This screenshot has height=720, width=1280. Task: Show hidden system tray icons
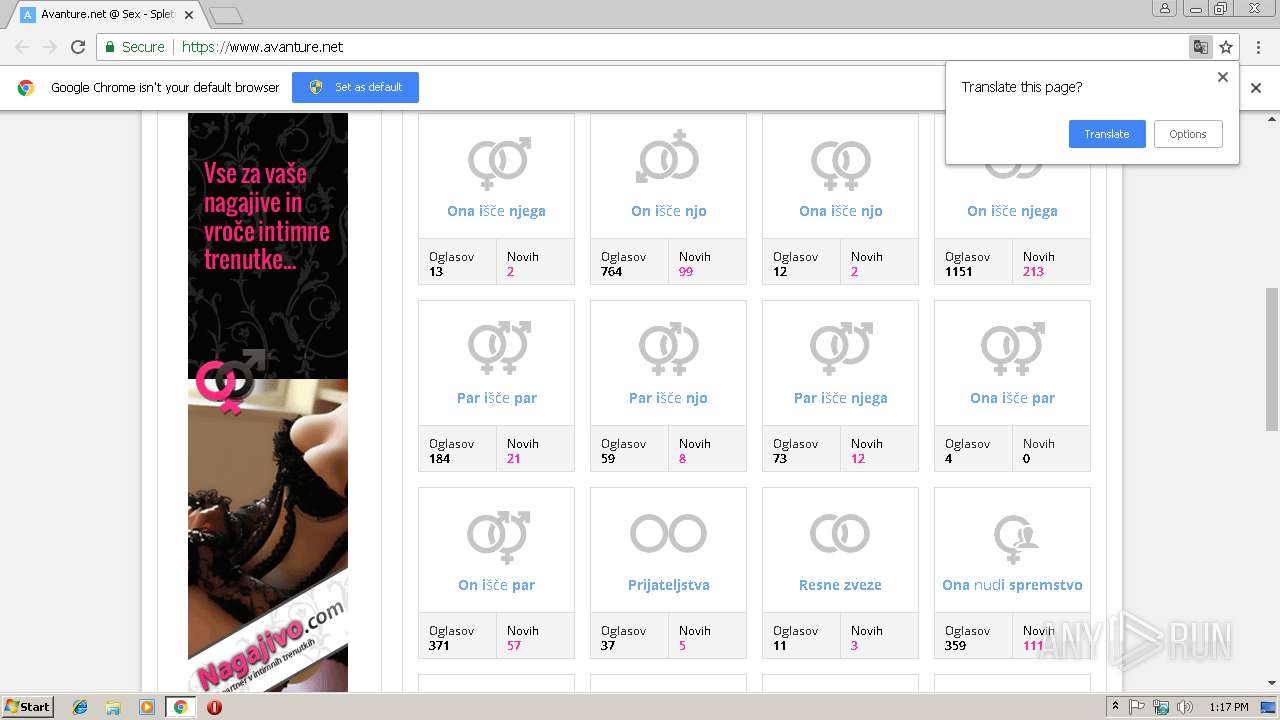tap(1115, 707)
